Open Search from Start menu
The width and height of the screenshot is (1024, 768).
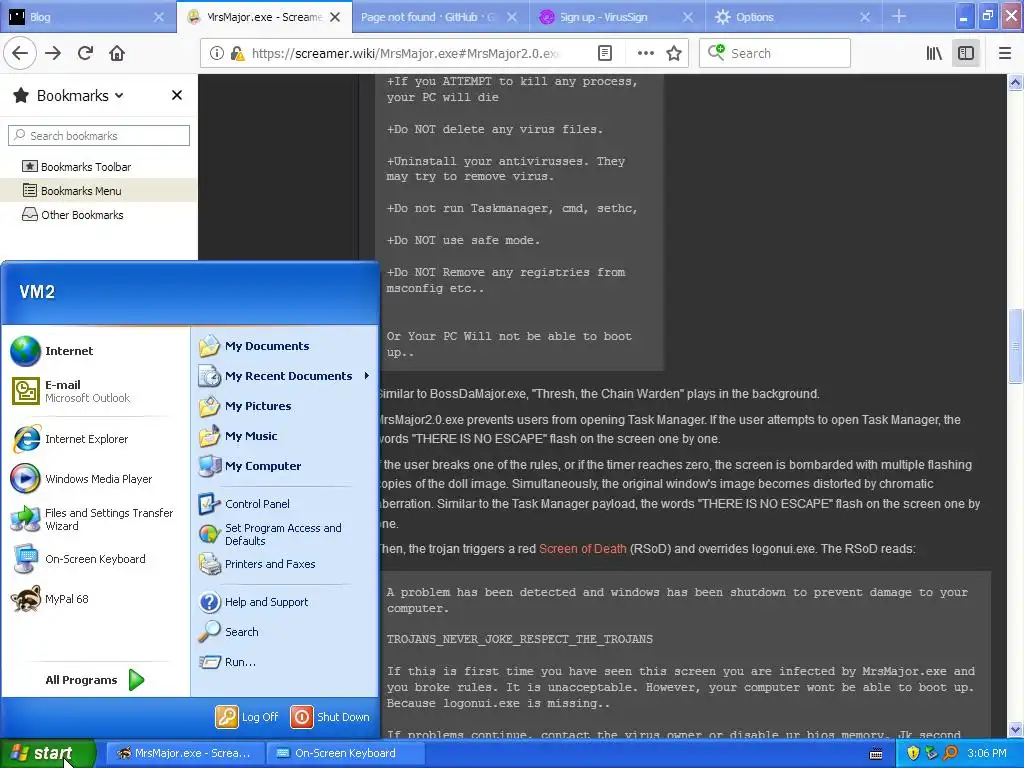(x=285, y=632)
